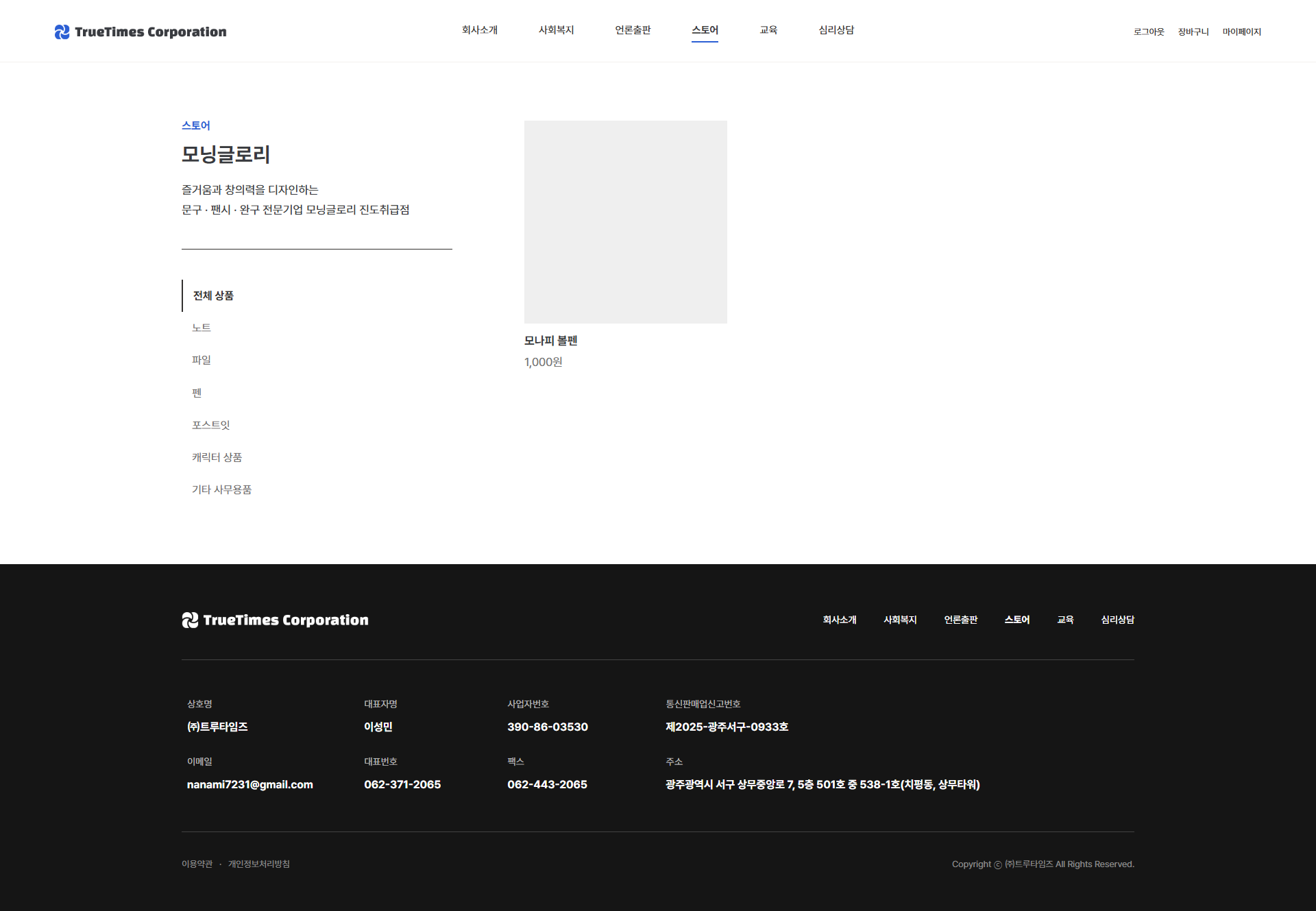1316x911 pixels.
Task: Click the TrueTimes logo in the footer
Action: pos(274,620)
